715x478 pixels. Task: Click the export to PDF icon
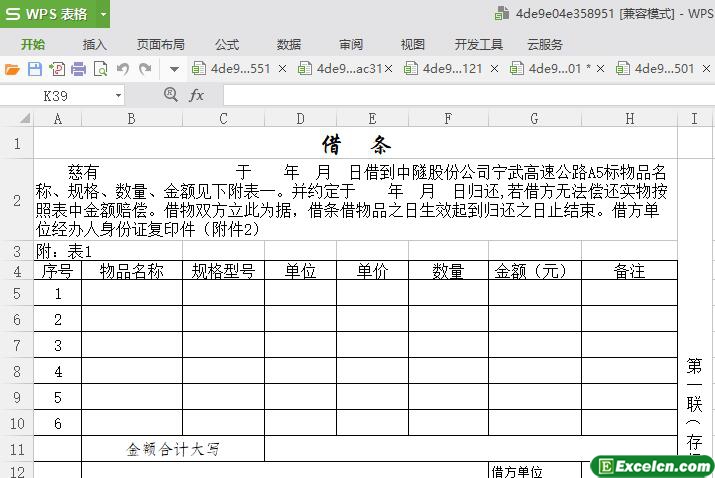click(57, 69)
